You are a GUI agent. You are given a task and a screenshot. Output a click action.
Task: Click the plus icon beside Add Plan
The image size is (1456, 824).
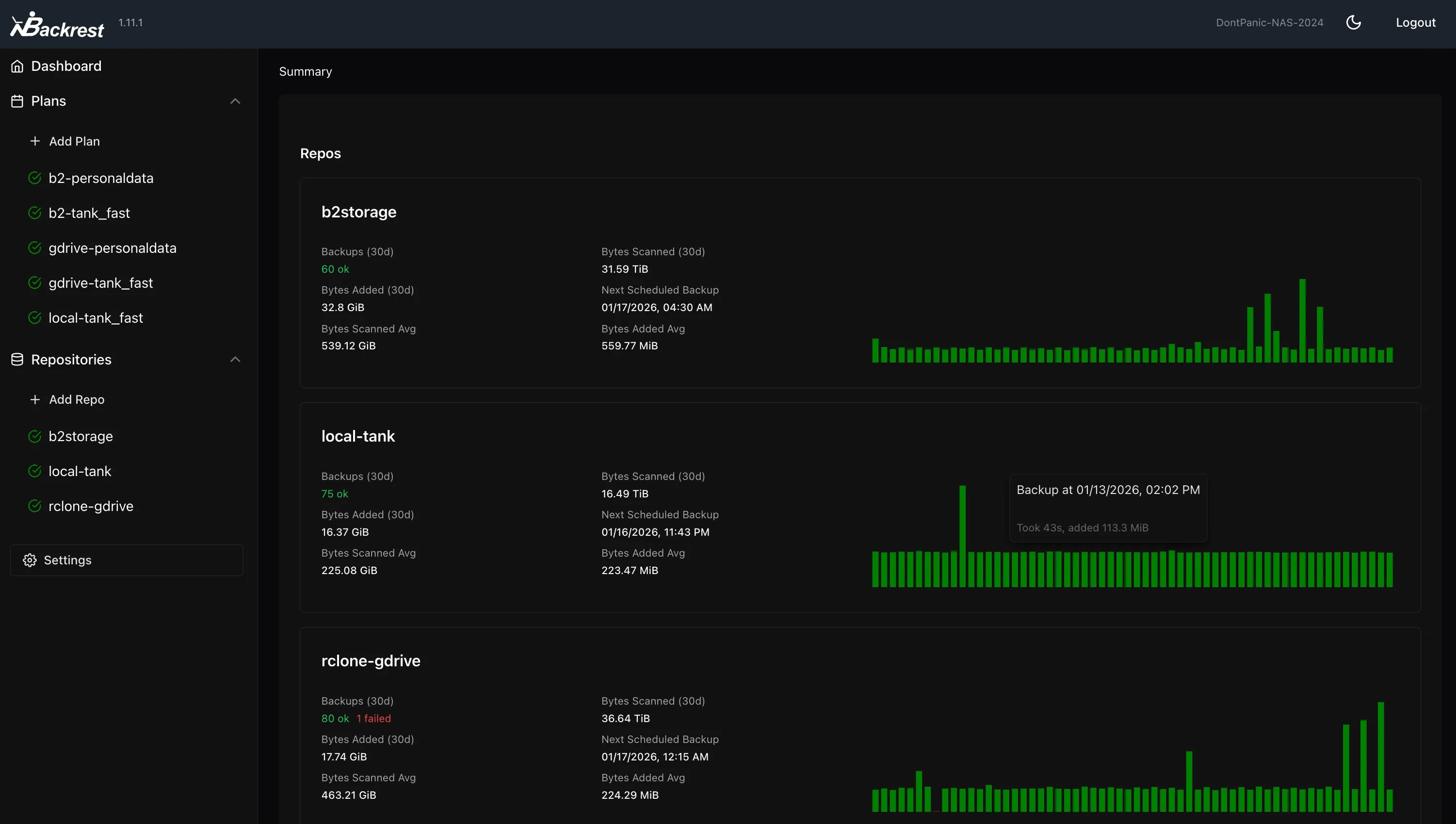click(x=35, y=141)
